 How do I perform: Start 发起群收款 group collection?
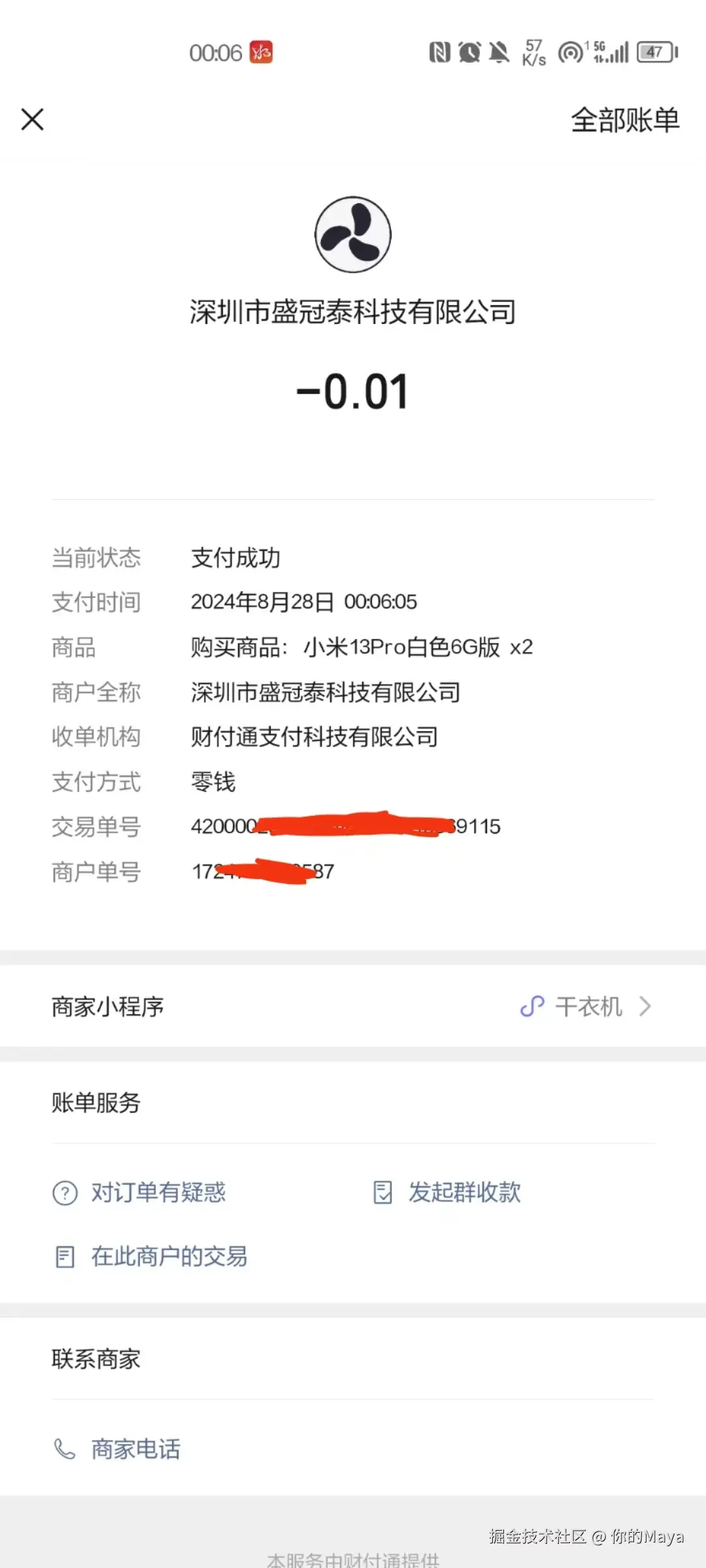(x=465, y=1192)
